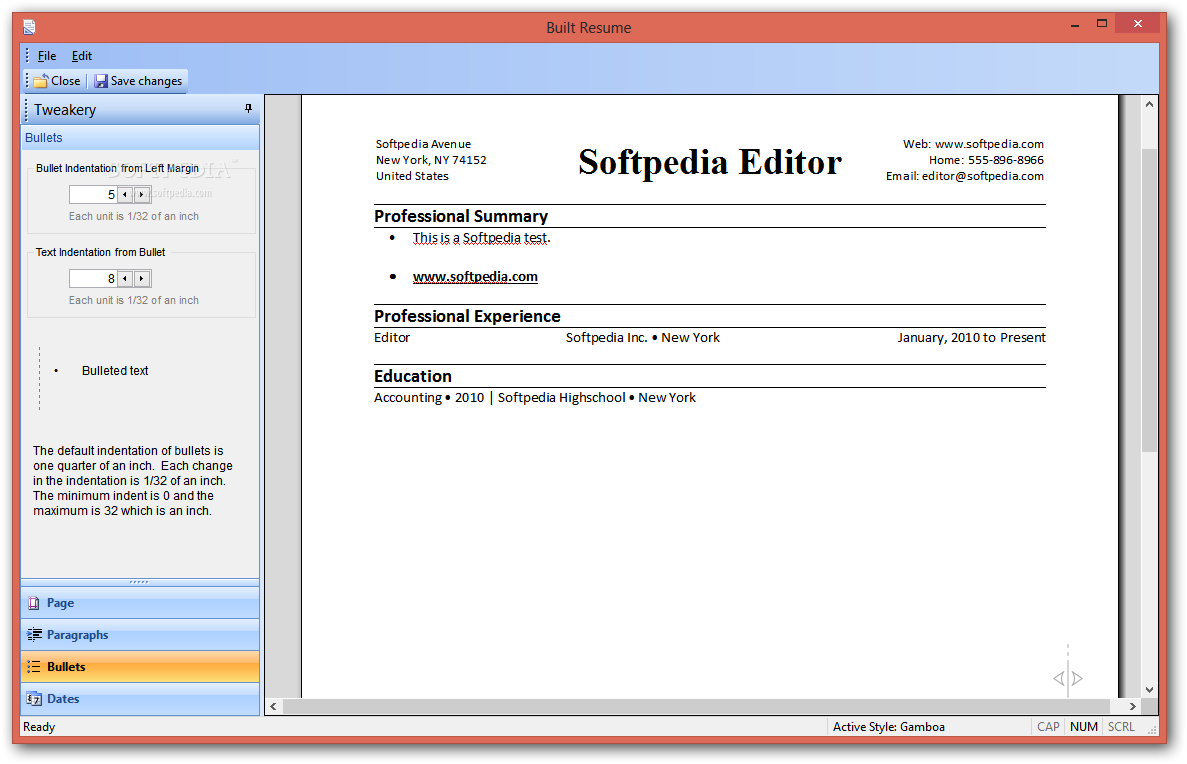Screen dimensions: 1187x764
Task: Open the Edit menu
Action: click(x=82, y=56)
